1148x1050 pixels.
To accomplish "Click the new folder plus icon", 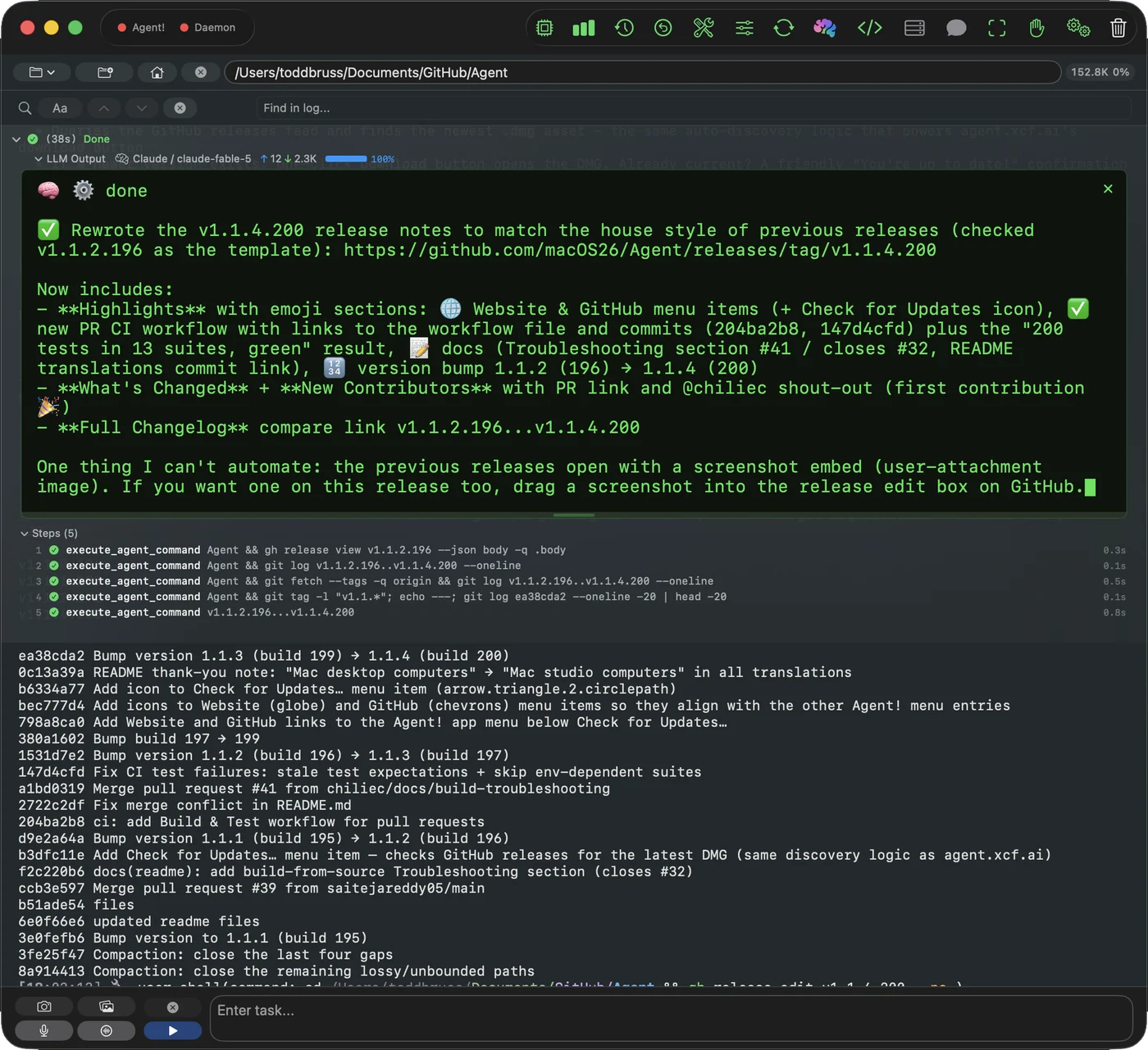I will (x=105, y=72).
